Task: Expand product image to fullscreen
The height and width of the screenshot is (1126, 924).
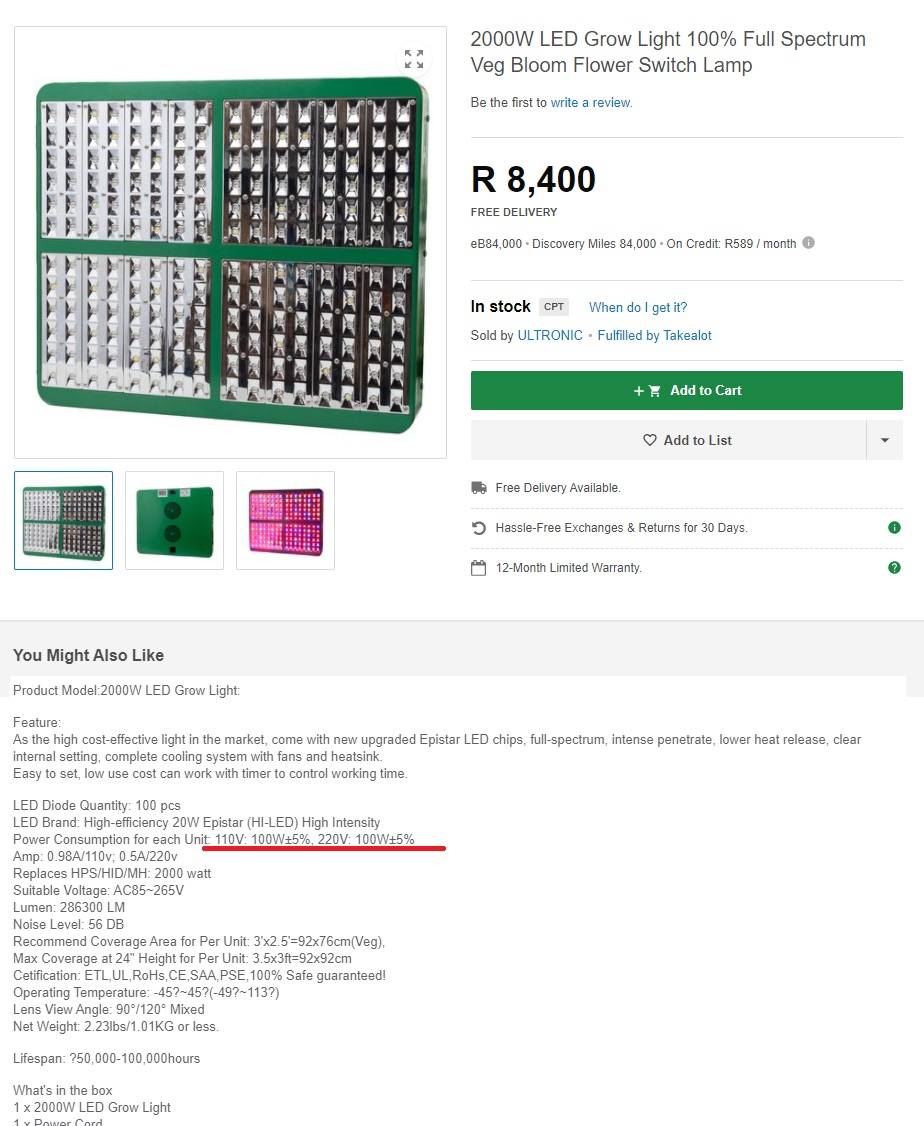Action: 414,59
